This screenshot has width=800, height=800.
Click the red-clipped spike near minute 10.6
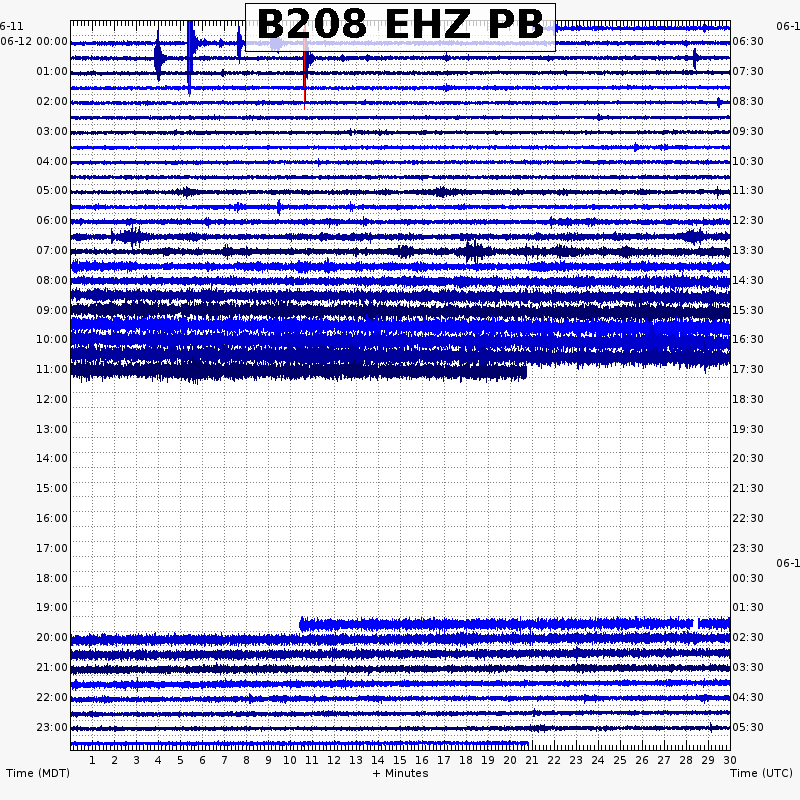click(305, 74)
